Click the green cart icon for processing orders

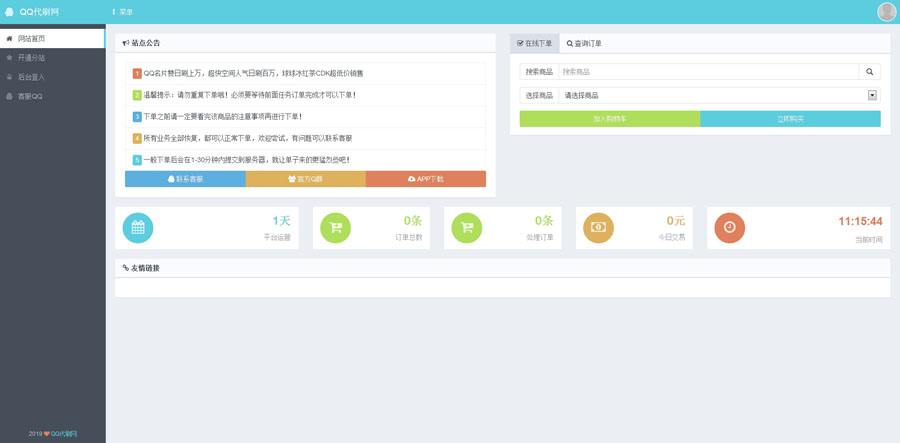point(466,228)
